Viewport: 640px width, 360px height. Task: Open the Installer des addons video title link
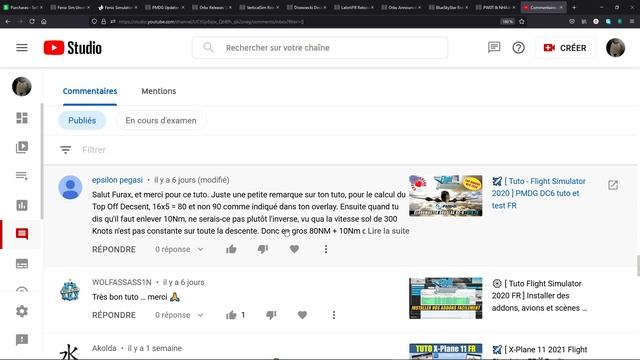(539, 296)
